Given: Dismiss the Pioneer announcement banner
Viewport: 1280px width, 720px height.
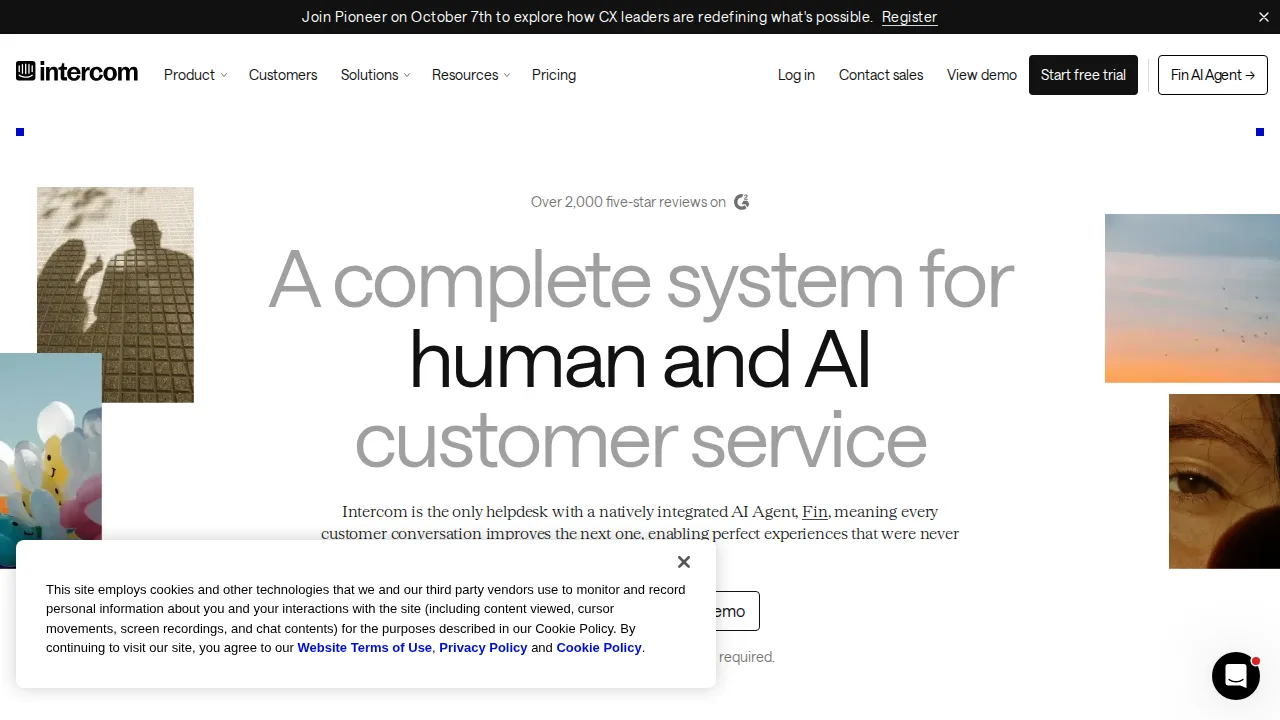Looking at the screenshot, I should [1264, 17].
